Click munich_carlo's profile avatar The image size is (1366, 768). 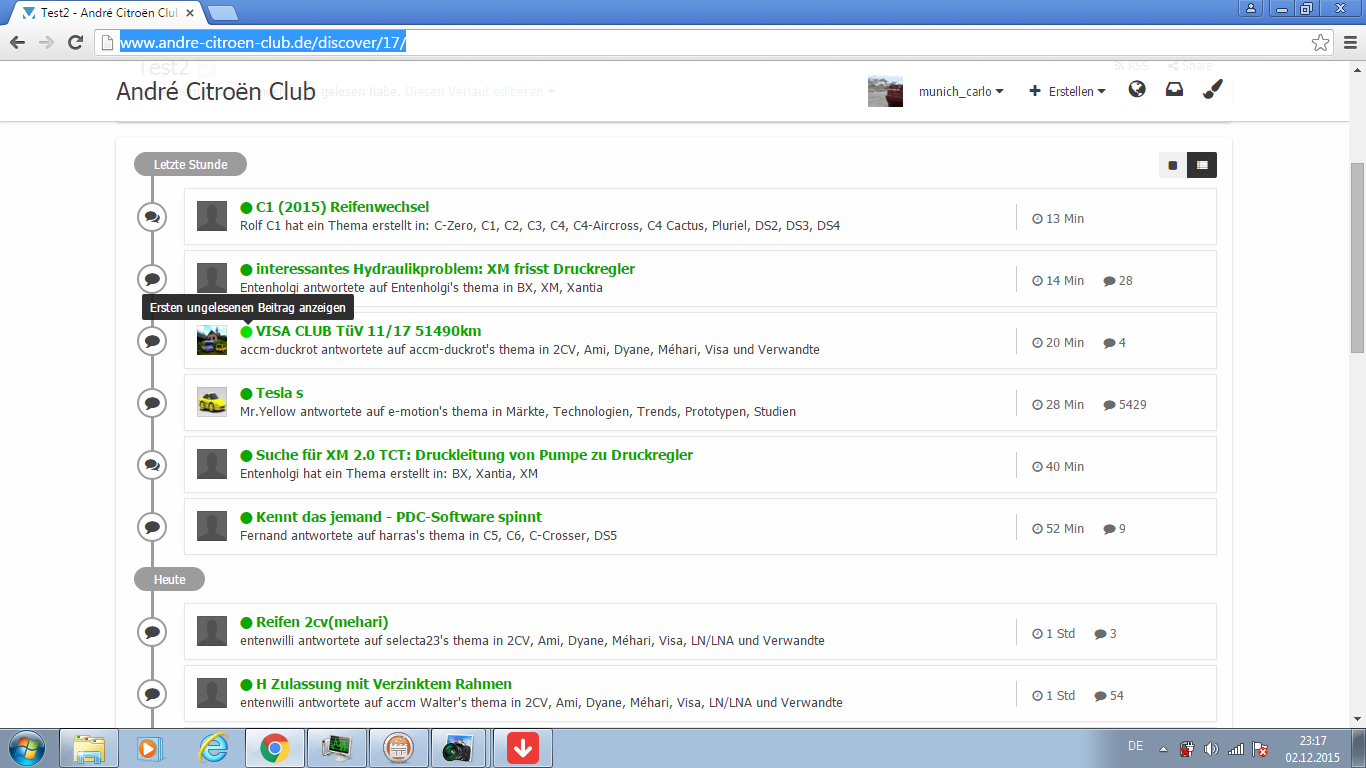point(885,91)
